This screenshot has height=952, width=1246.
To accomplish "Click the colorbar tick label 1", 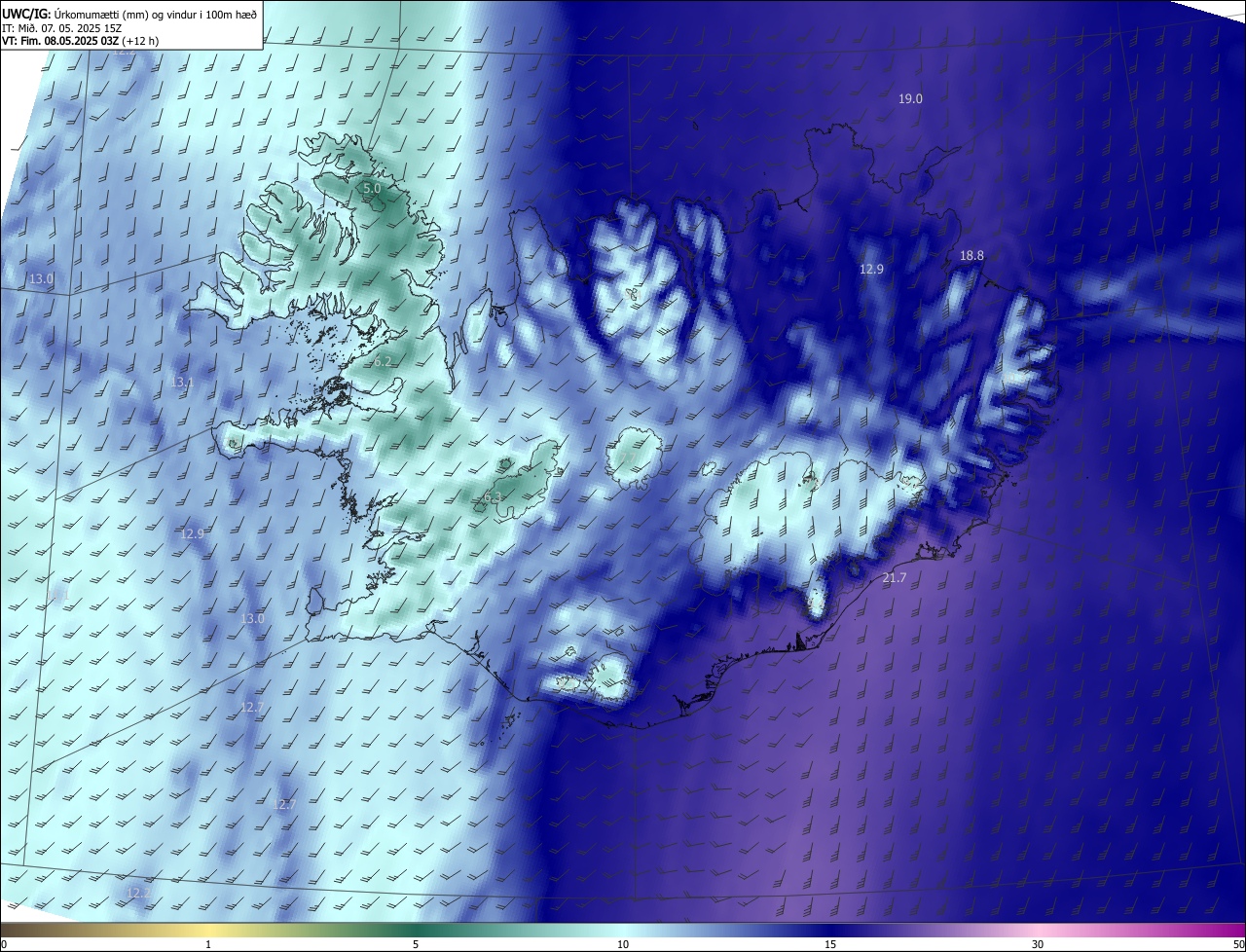I will pos(208,944).
